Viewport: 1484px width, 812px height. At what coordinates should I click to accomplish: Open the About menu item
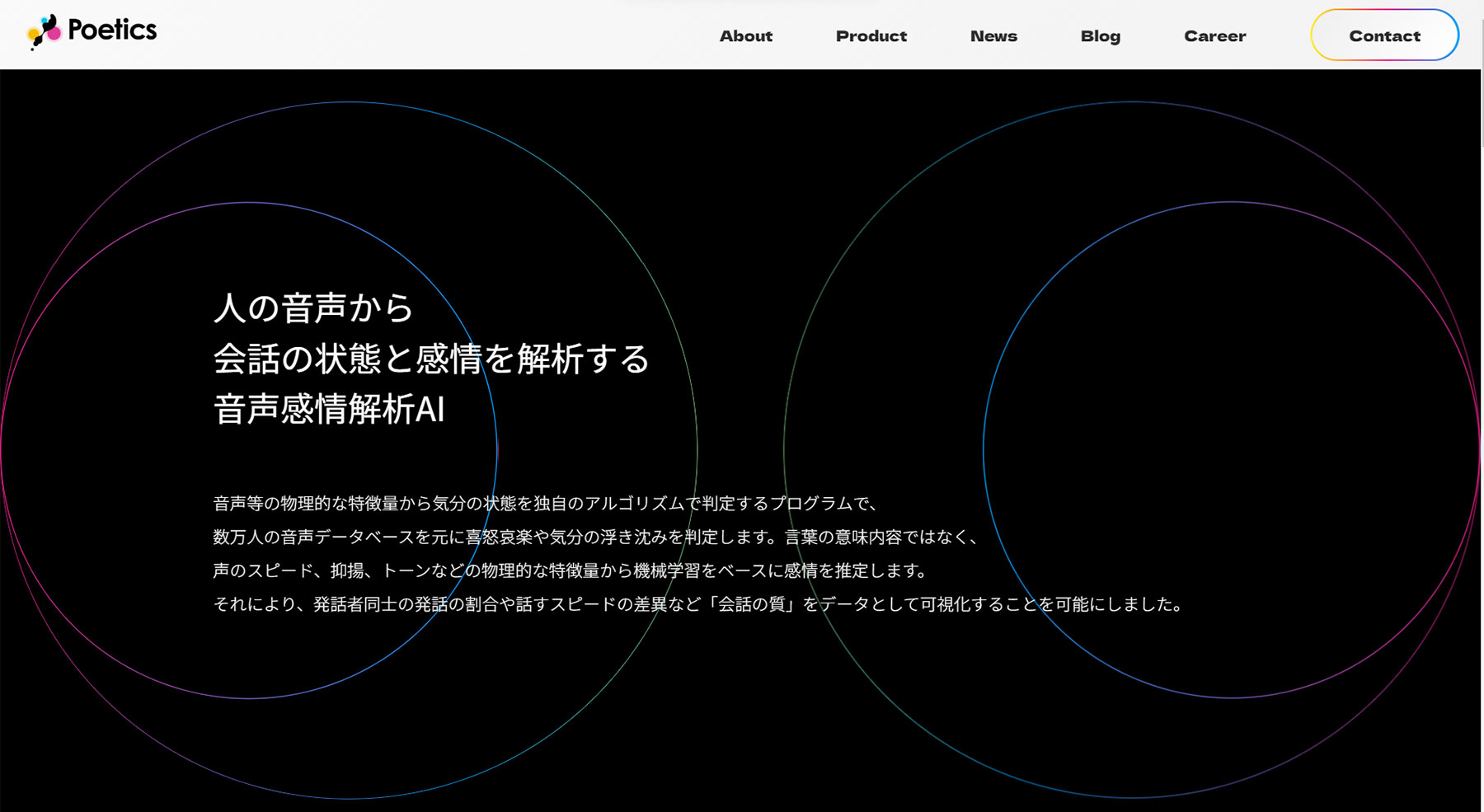pos(746,36)
